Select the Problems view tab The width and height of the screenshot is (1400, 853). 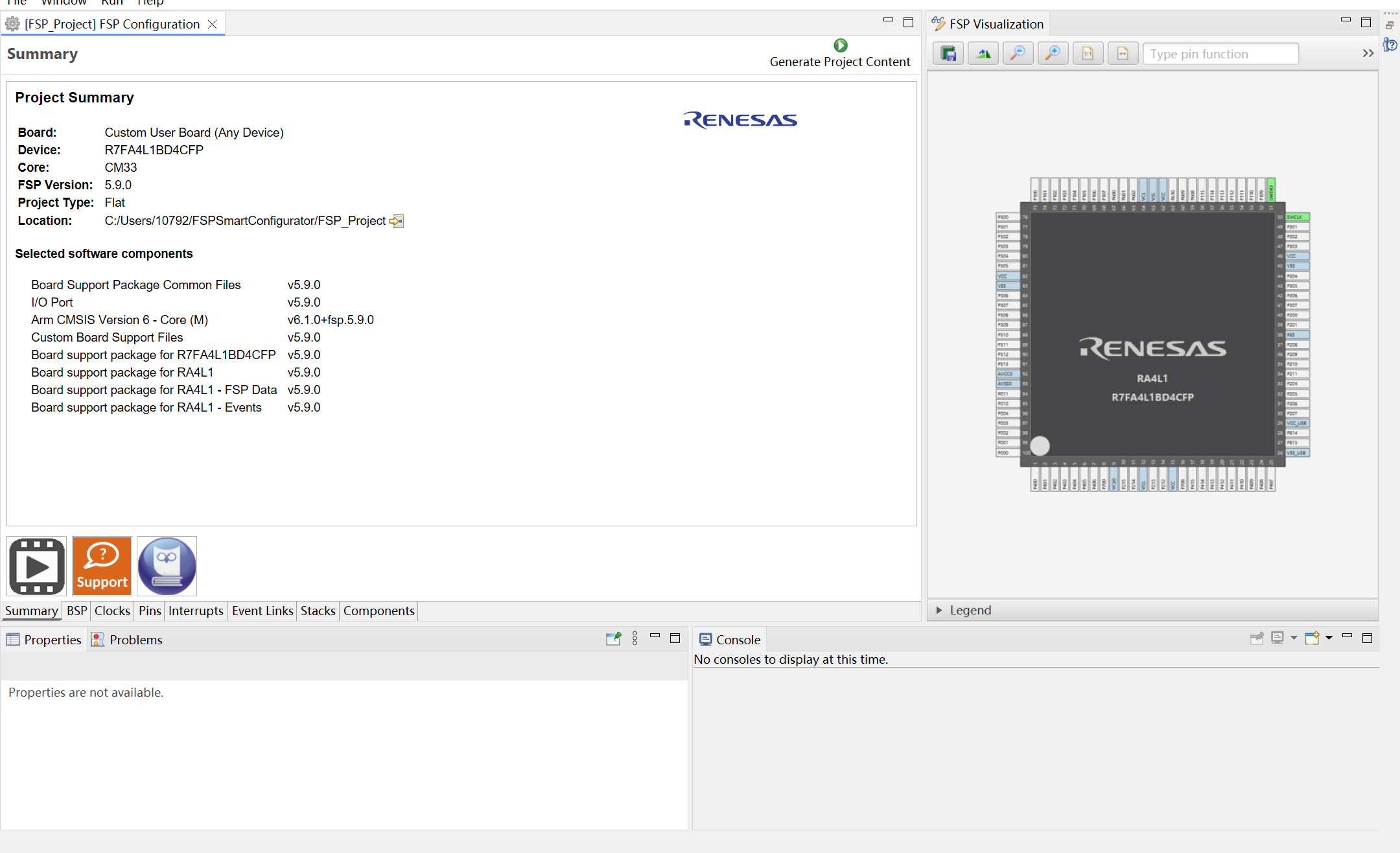tap(127, 640)
